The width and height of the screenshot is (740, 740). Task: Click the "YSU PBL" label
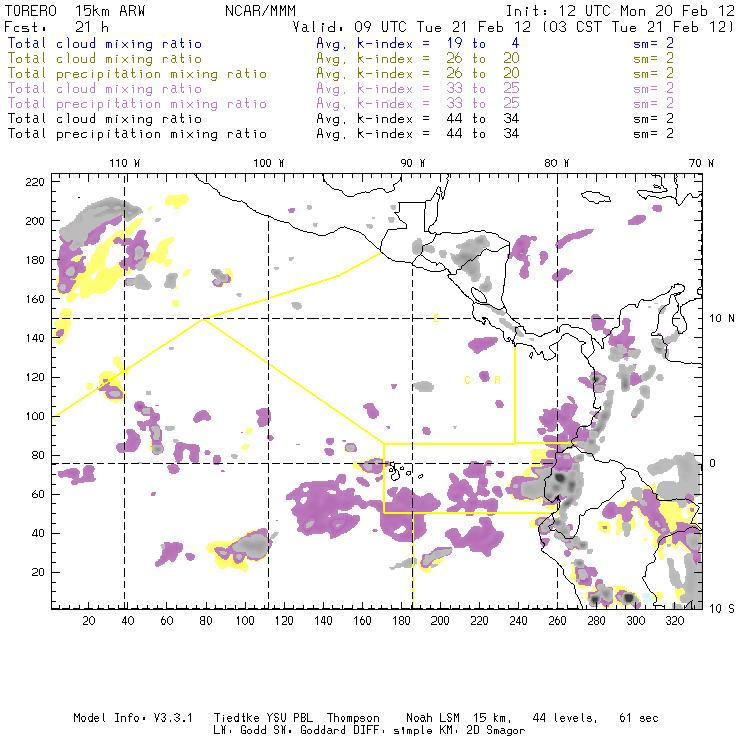click(288, 718)
